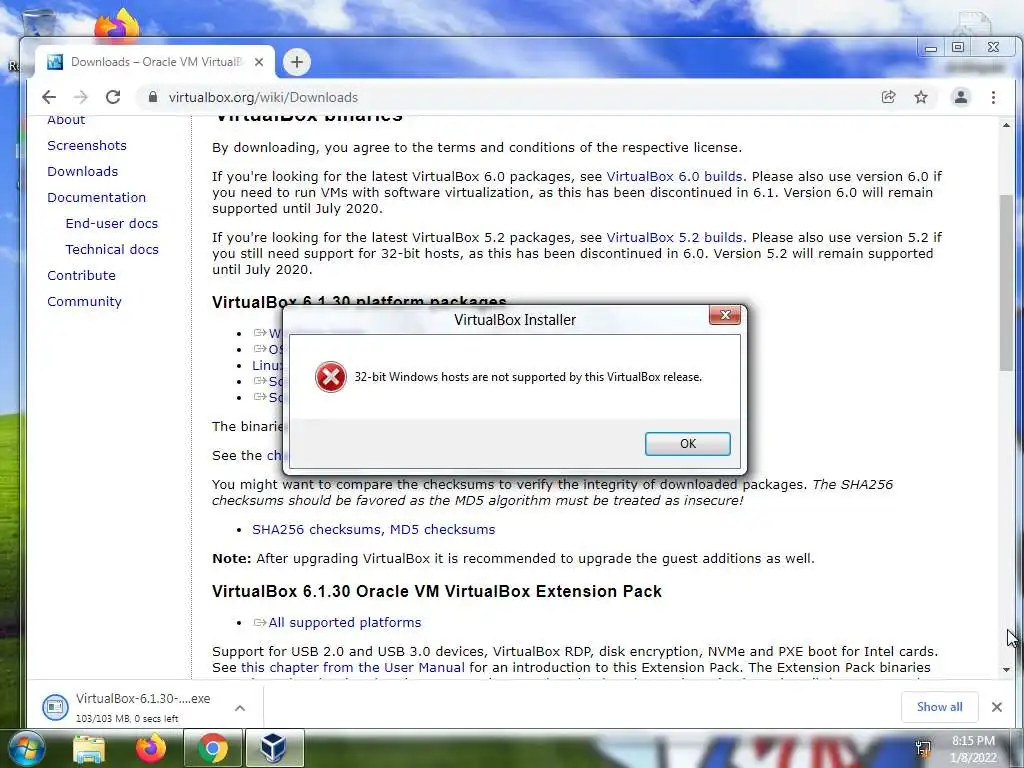Close the Downloads – Oracle VM VirtualBox tab

coord(259,62)
